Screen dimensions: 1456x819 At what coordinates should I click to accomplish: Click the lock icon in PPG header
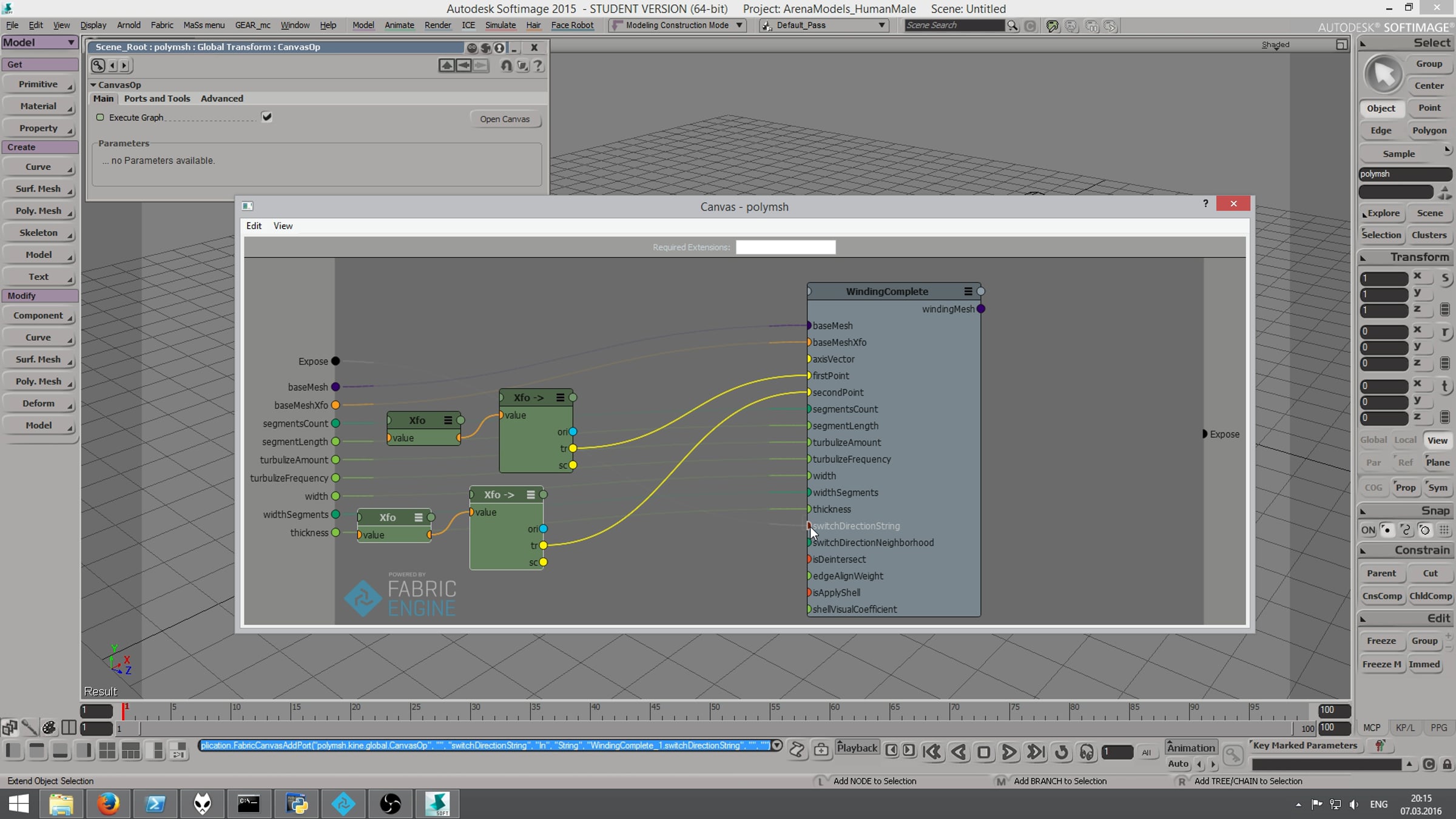[x=498, y=47]
